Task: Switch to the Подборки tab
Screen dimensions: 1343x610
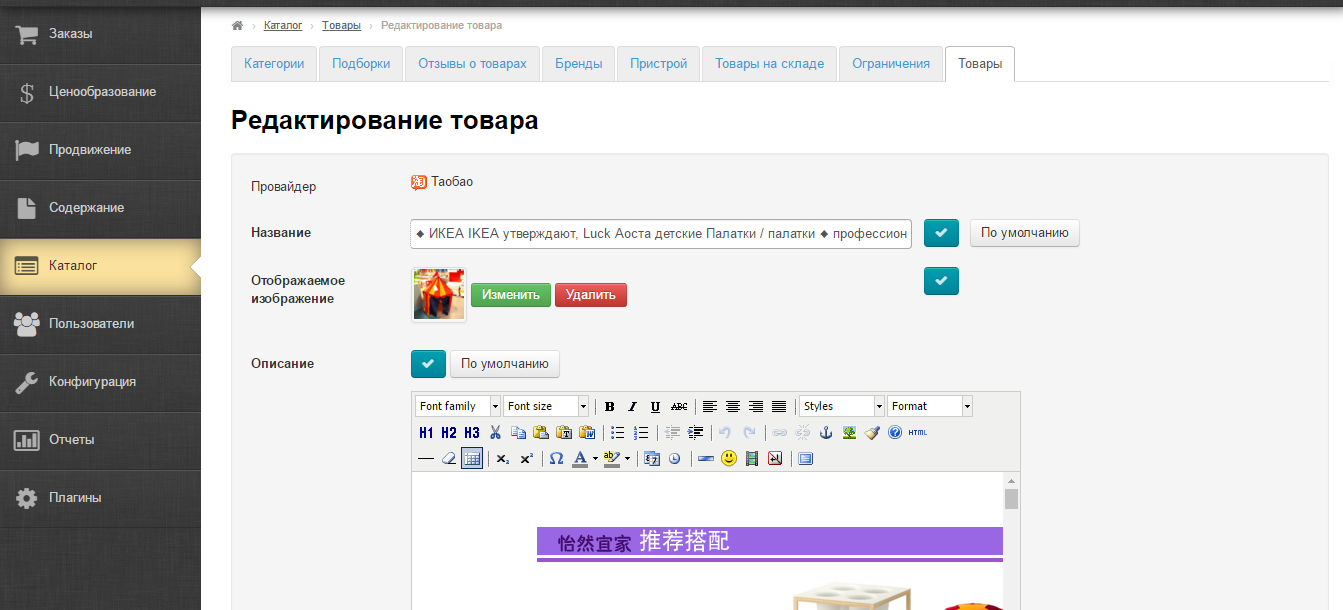Action: tap(361, 64)
